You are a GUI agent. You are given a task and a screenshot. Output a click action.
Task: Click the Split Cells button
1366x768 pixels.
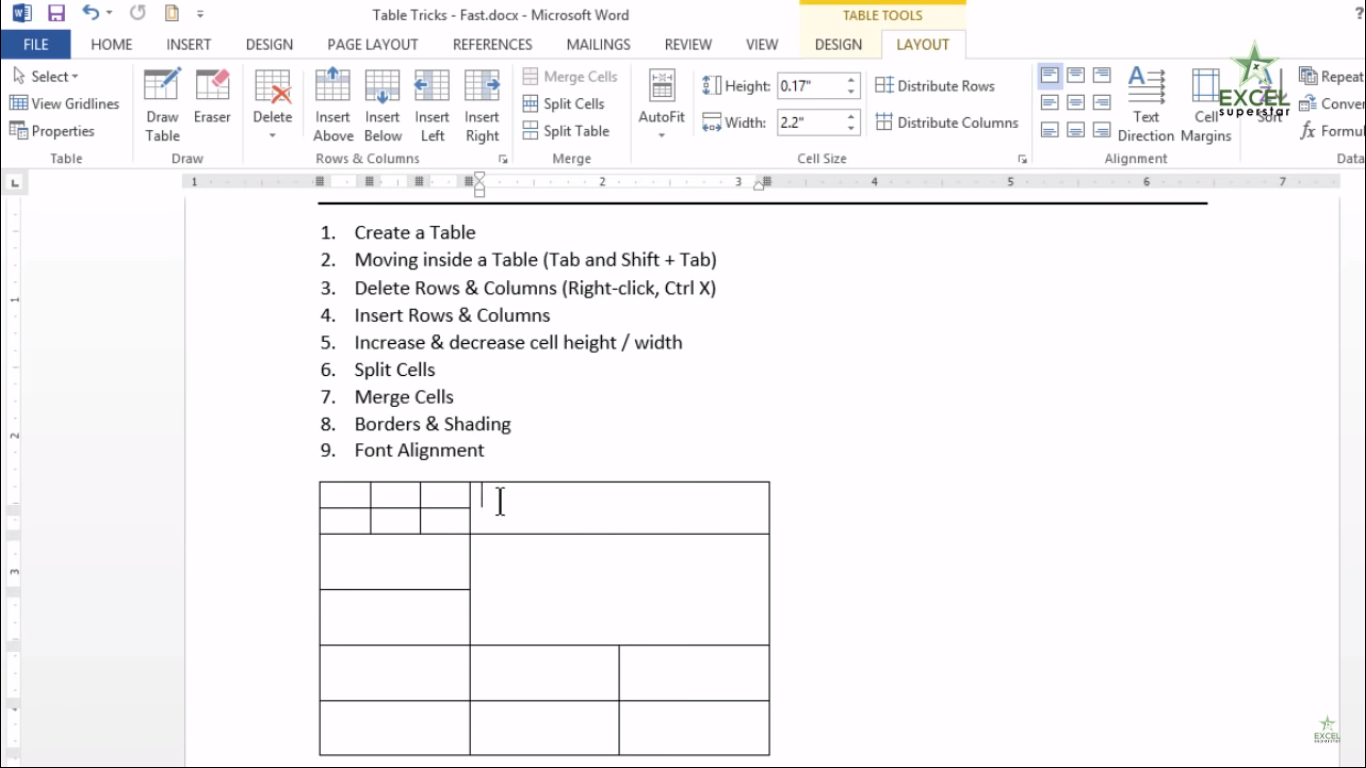pyautogui.click(x=563, y=103)
